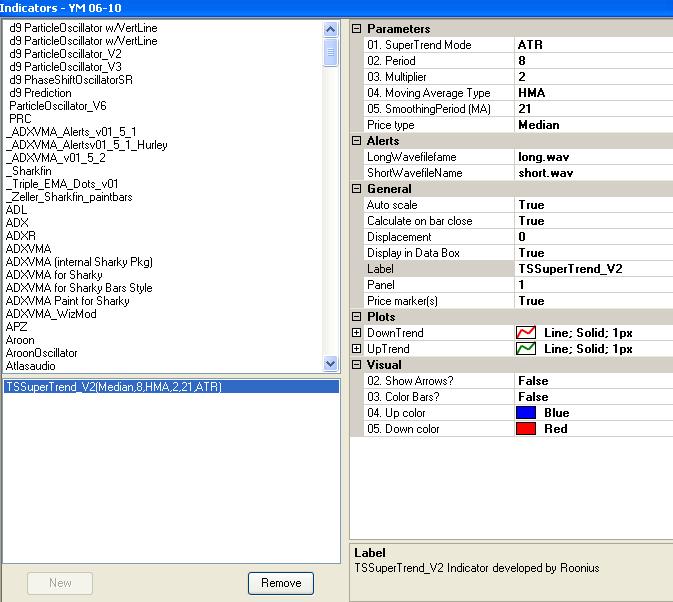Select Atlasaudio indicator

30,366
